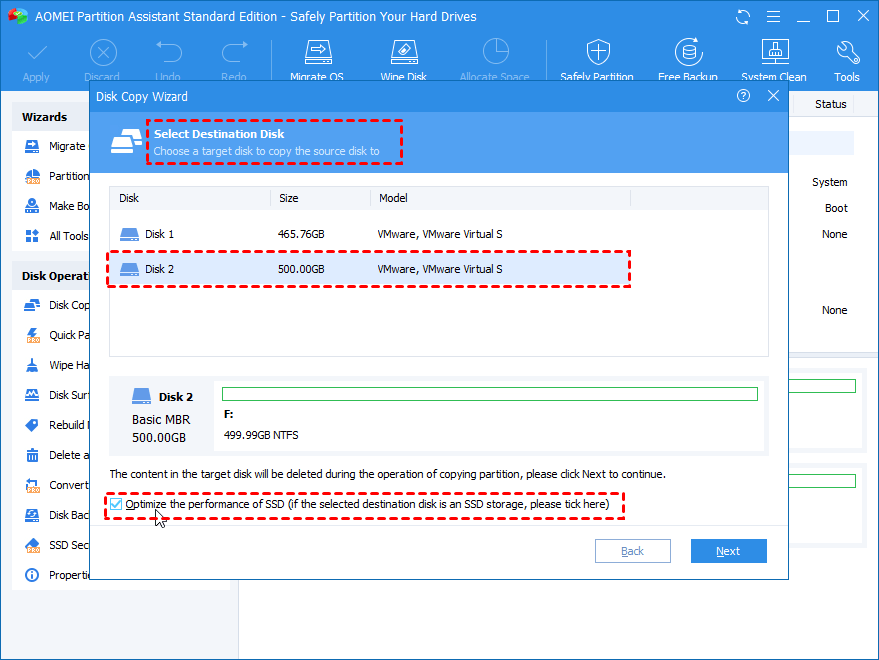Click the Partition wizard sidebar icon
This screenshot has height=660, width=879.
click(33, 176)
